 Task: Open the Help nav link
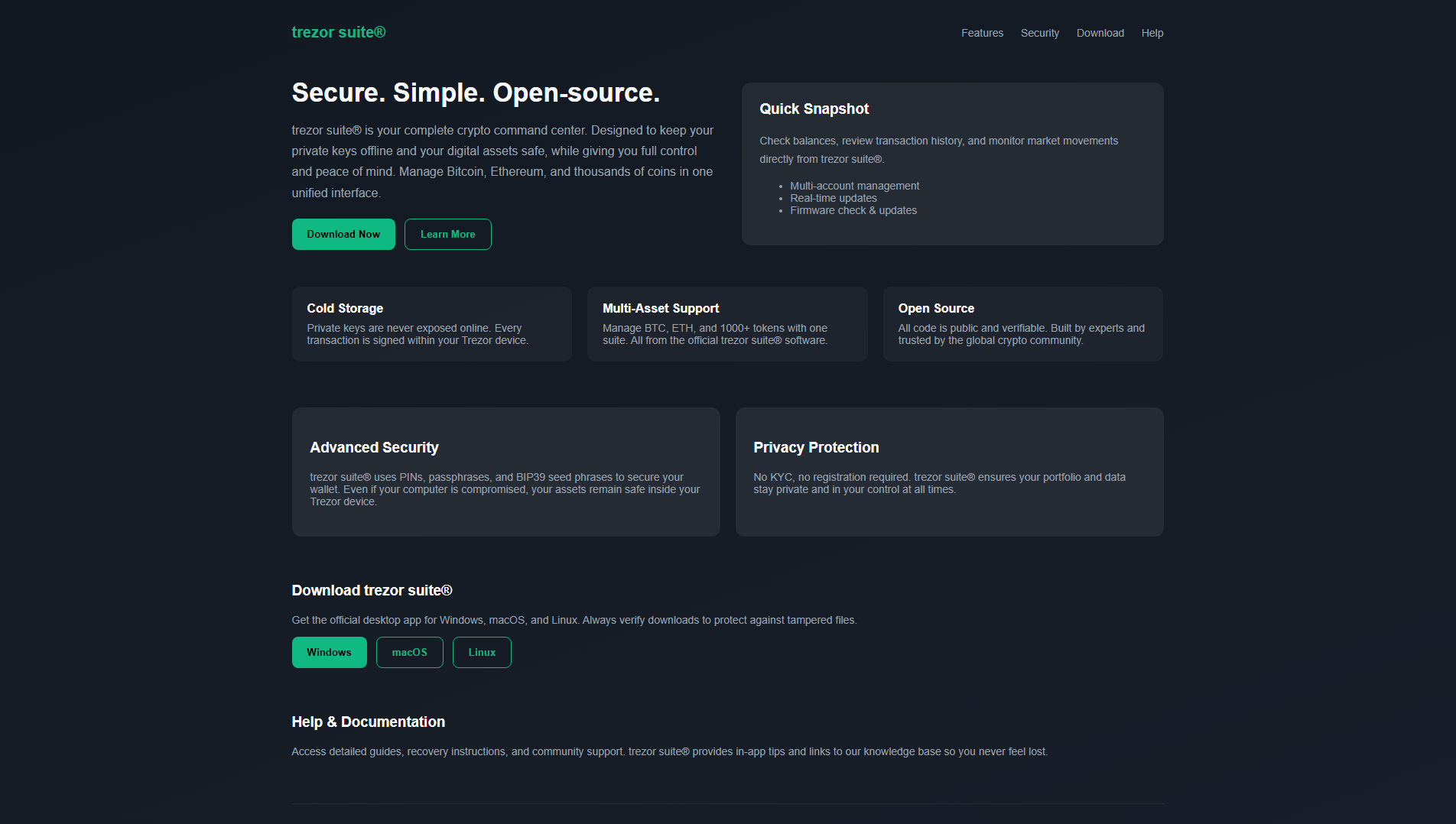(1152, 33)
